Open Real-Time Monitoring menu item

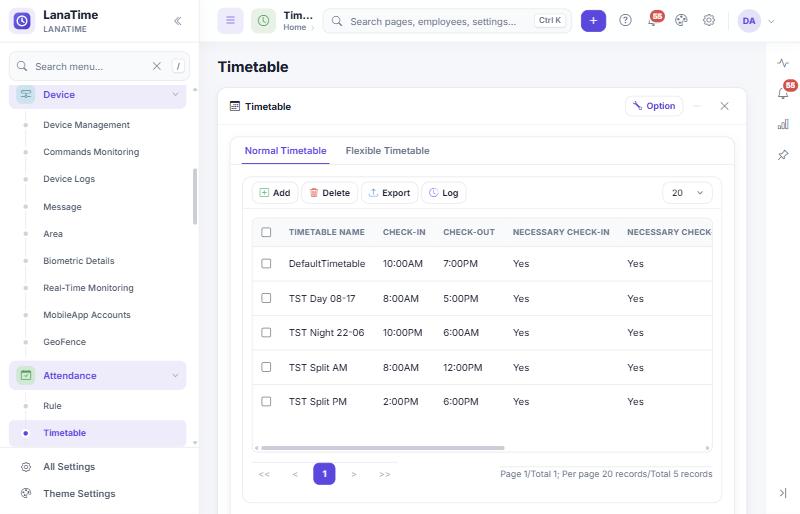coord(88,288)
